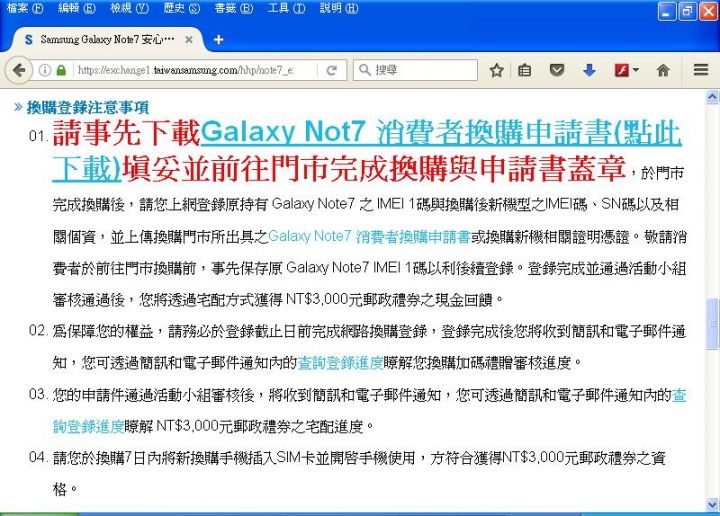Screen dimensions: 720x516
Task: Expand dropdown arrow beside Flash icon
Action: click(636, 70)
